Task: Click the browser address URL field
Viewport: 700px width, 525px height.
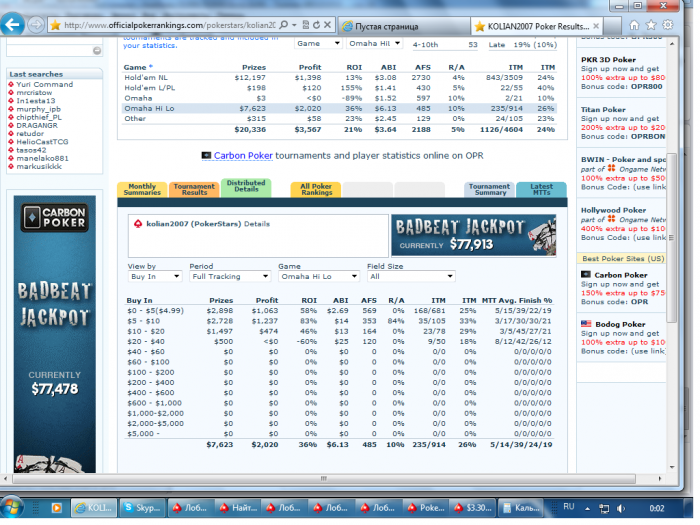Action: 170,25
